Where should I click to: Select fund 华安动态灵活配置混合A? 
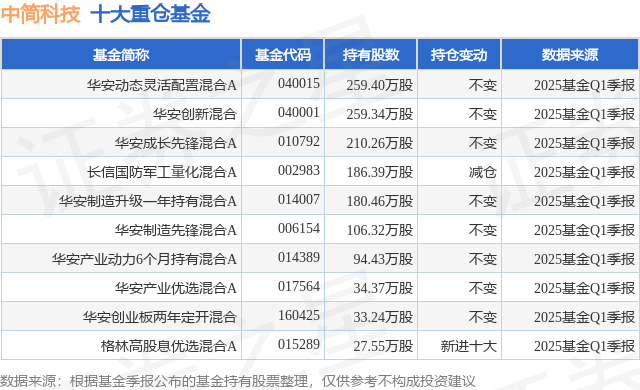[x=162, y=85]
